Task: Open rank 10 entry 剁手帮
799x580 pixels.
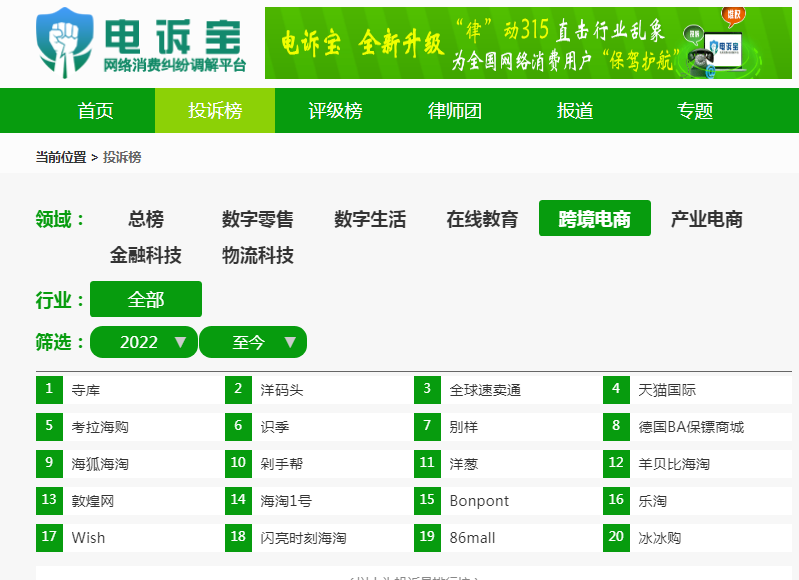Action: click(282, 464)
